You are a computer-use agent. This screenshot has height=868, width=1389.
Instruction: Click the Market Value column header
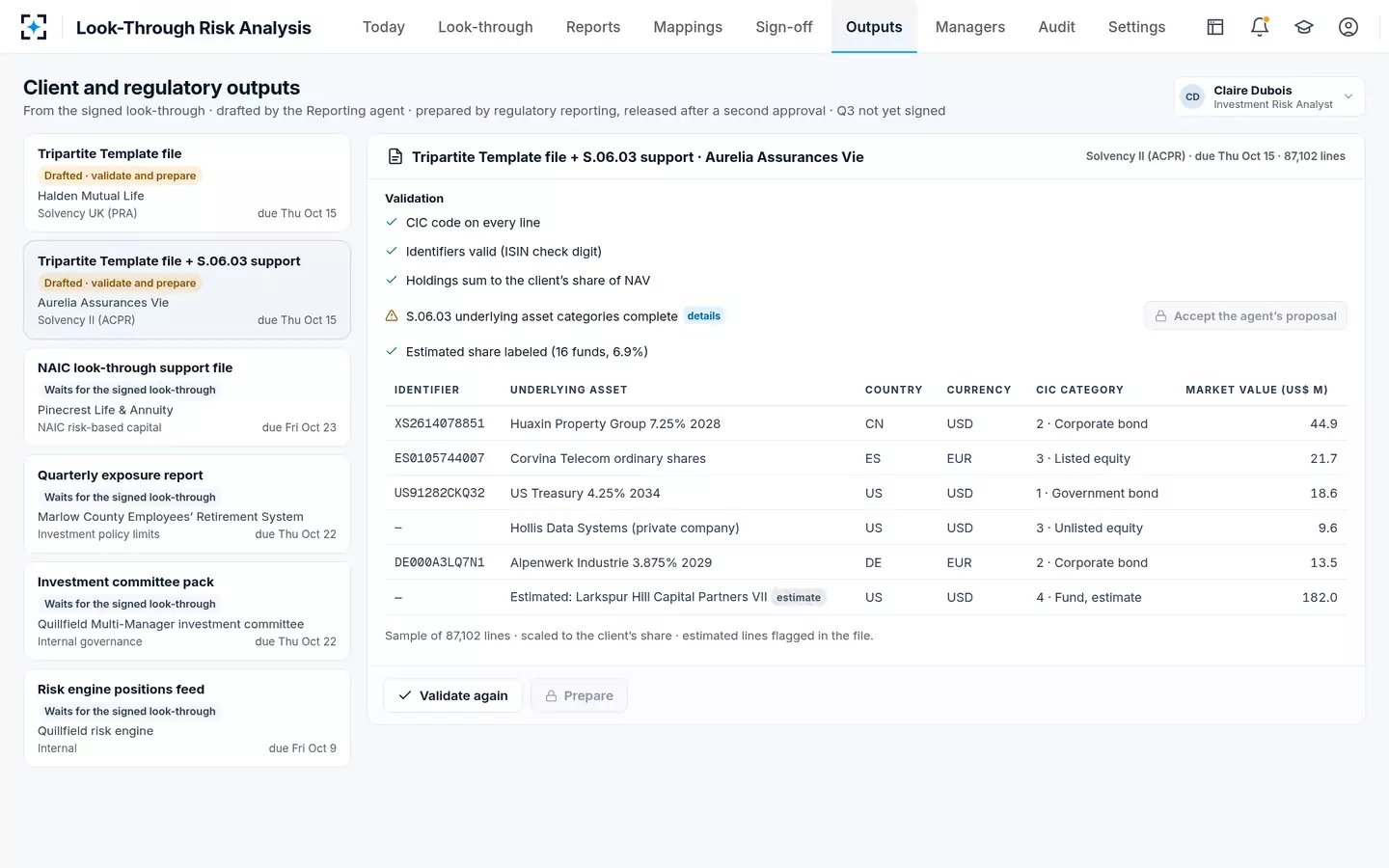click(x=1257, y=390)
